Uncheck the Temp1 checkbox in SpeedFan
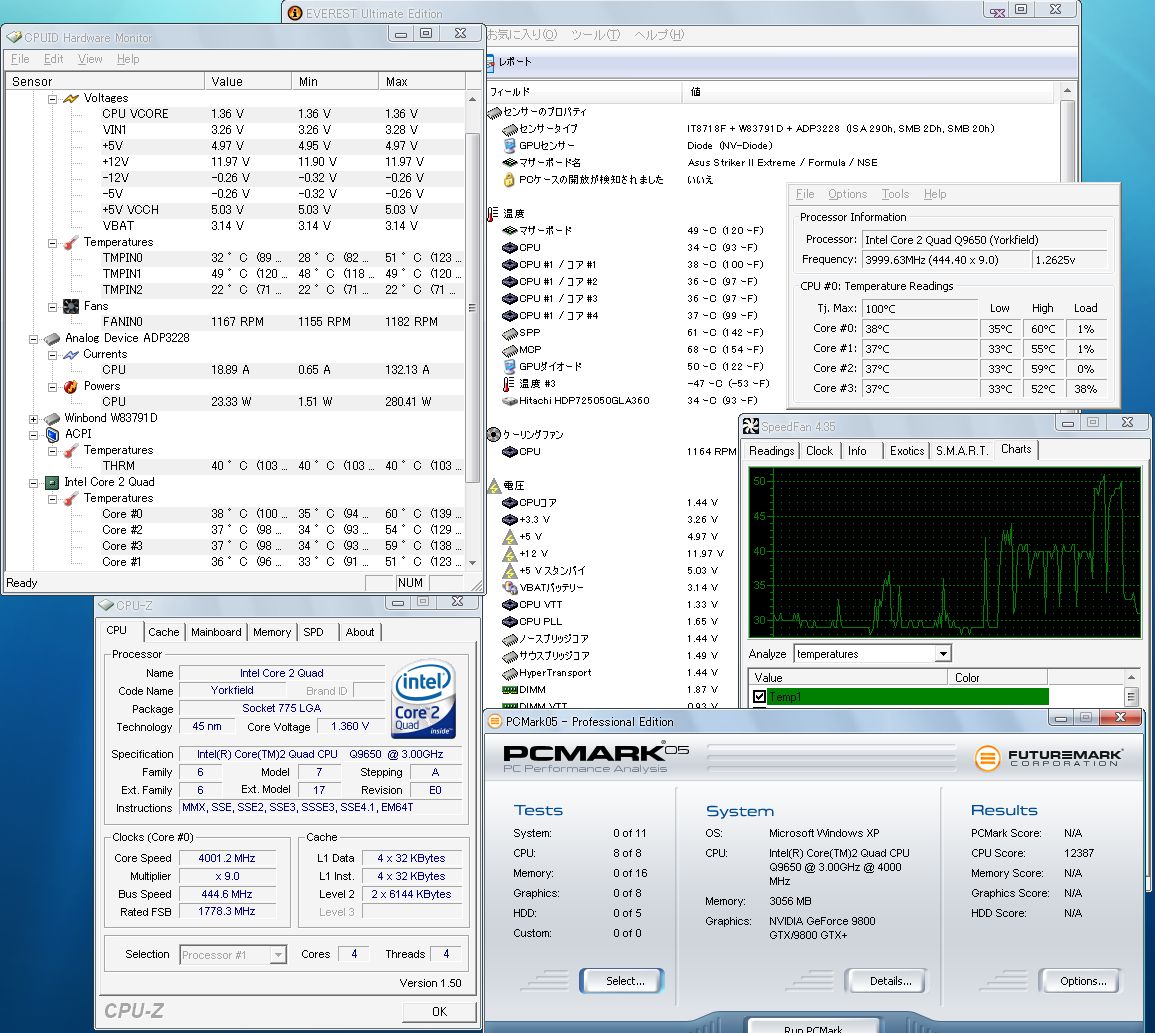The width and height of the screenshot is (1155, 1033). coord(759,697)
